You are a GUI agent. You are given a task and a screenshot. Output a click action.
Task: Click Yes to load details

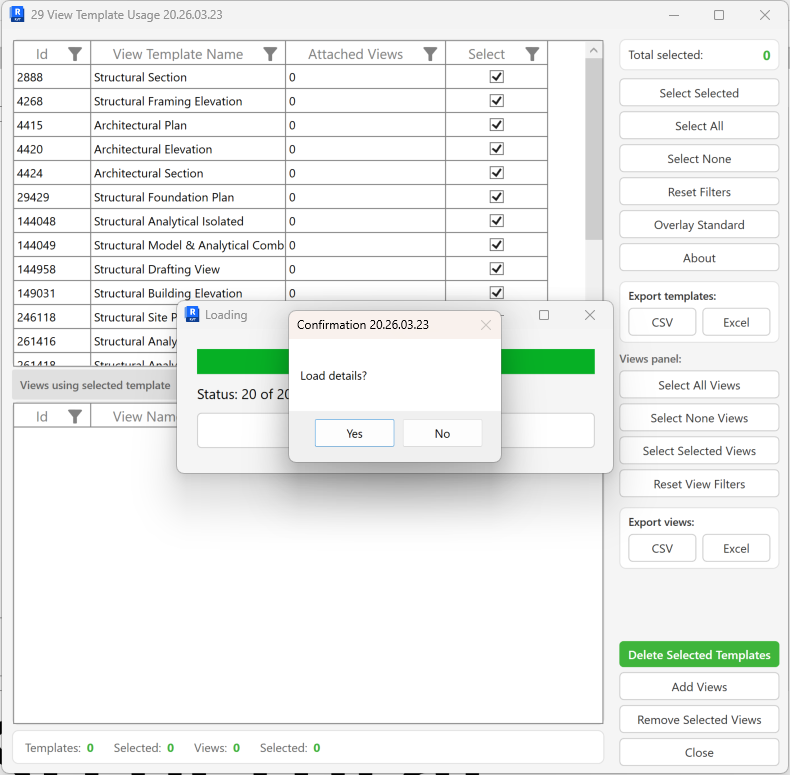point(354,433)
